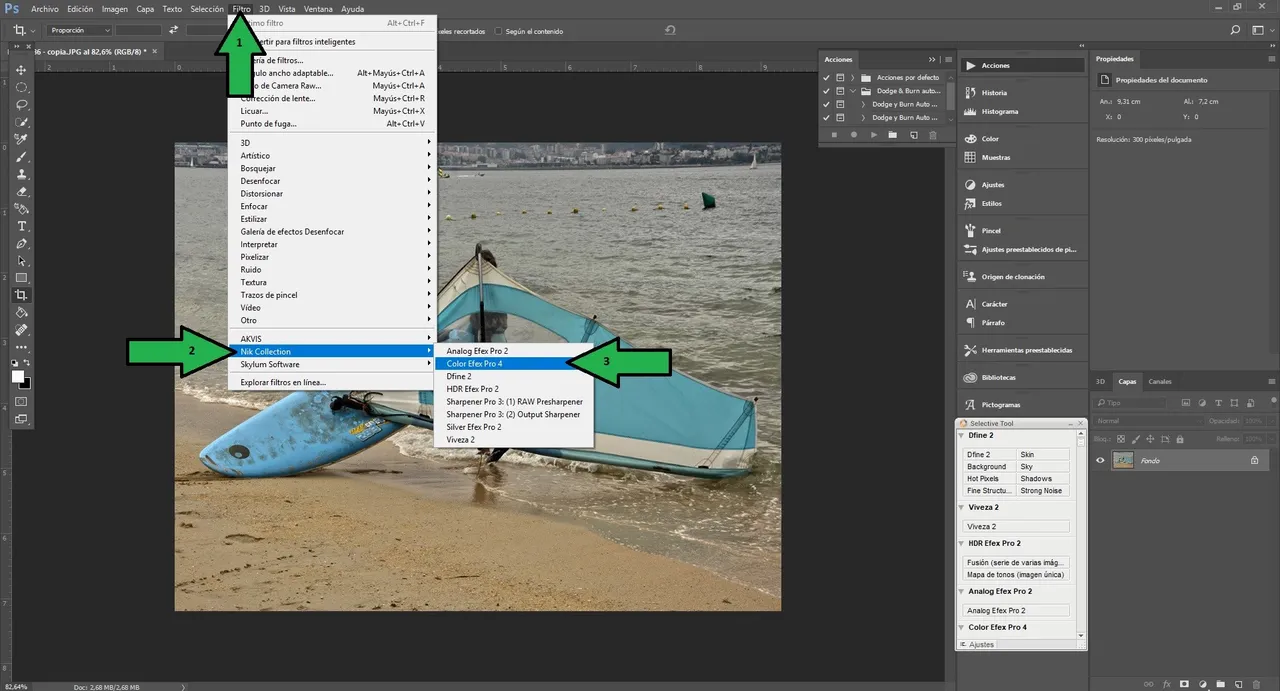Switch to the Canales tab
The image size is (1280, 691).
pos(1160,382)
